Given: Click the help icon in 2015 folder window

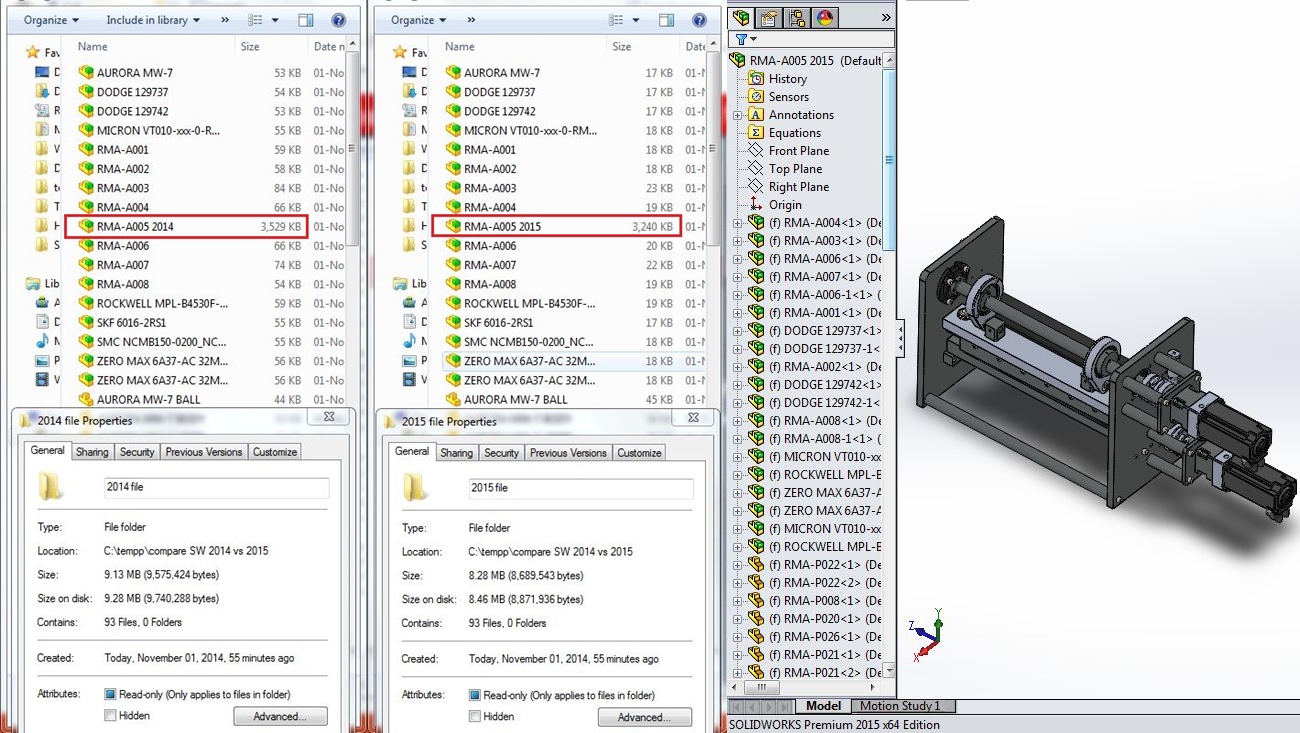Looking at the screenshot, I should point(701,20).
